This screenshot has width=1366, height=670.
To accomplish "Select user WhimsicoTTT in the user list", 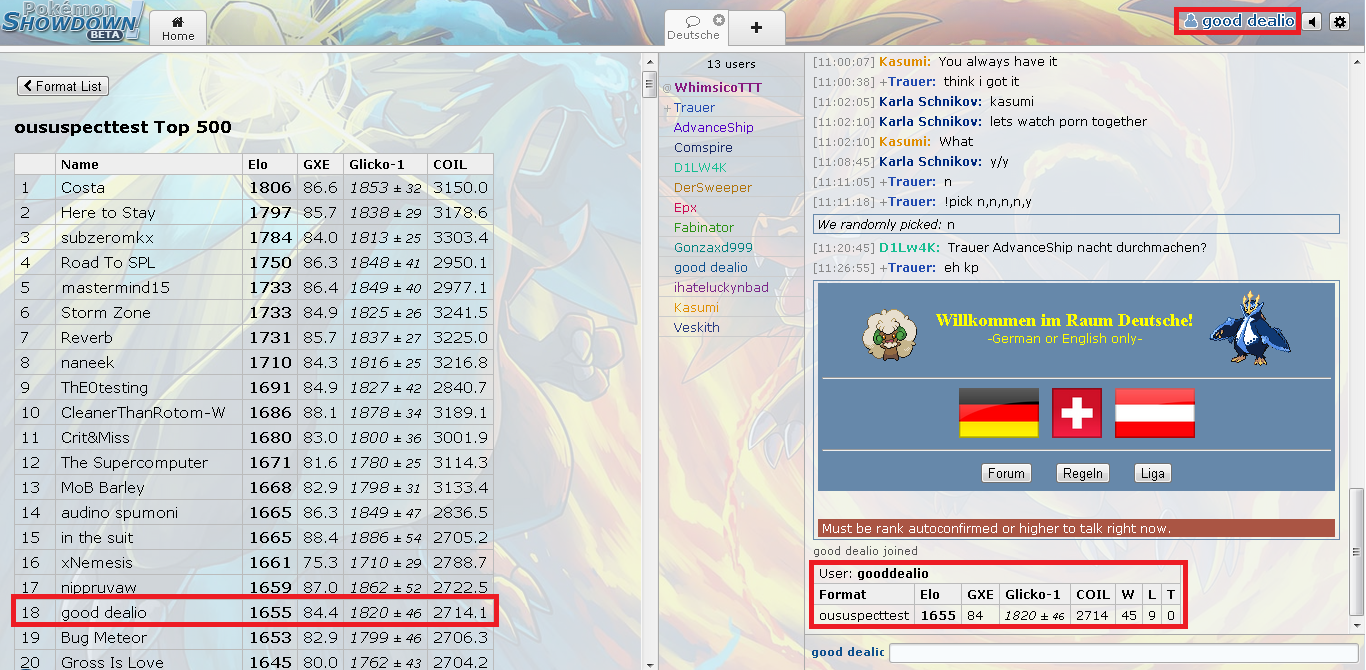I will pos(717,88).
